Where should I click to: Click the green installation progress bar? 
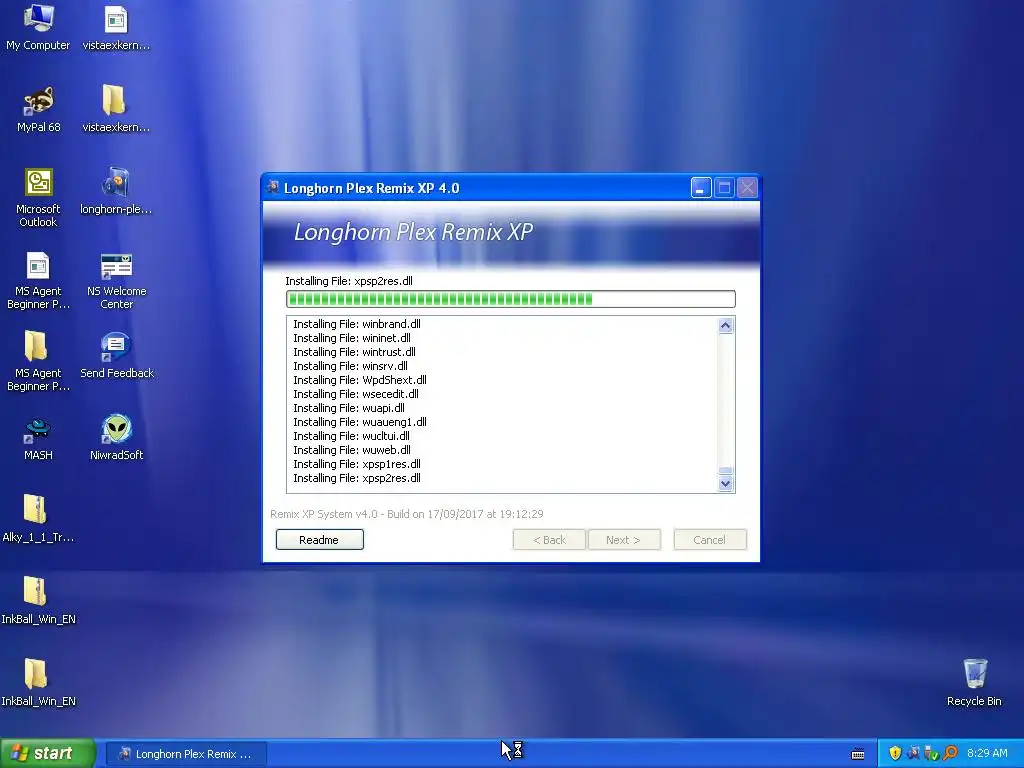511,299
